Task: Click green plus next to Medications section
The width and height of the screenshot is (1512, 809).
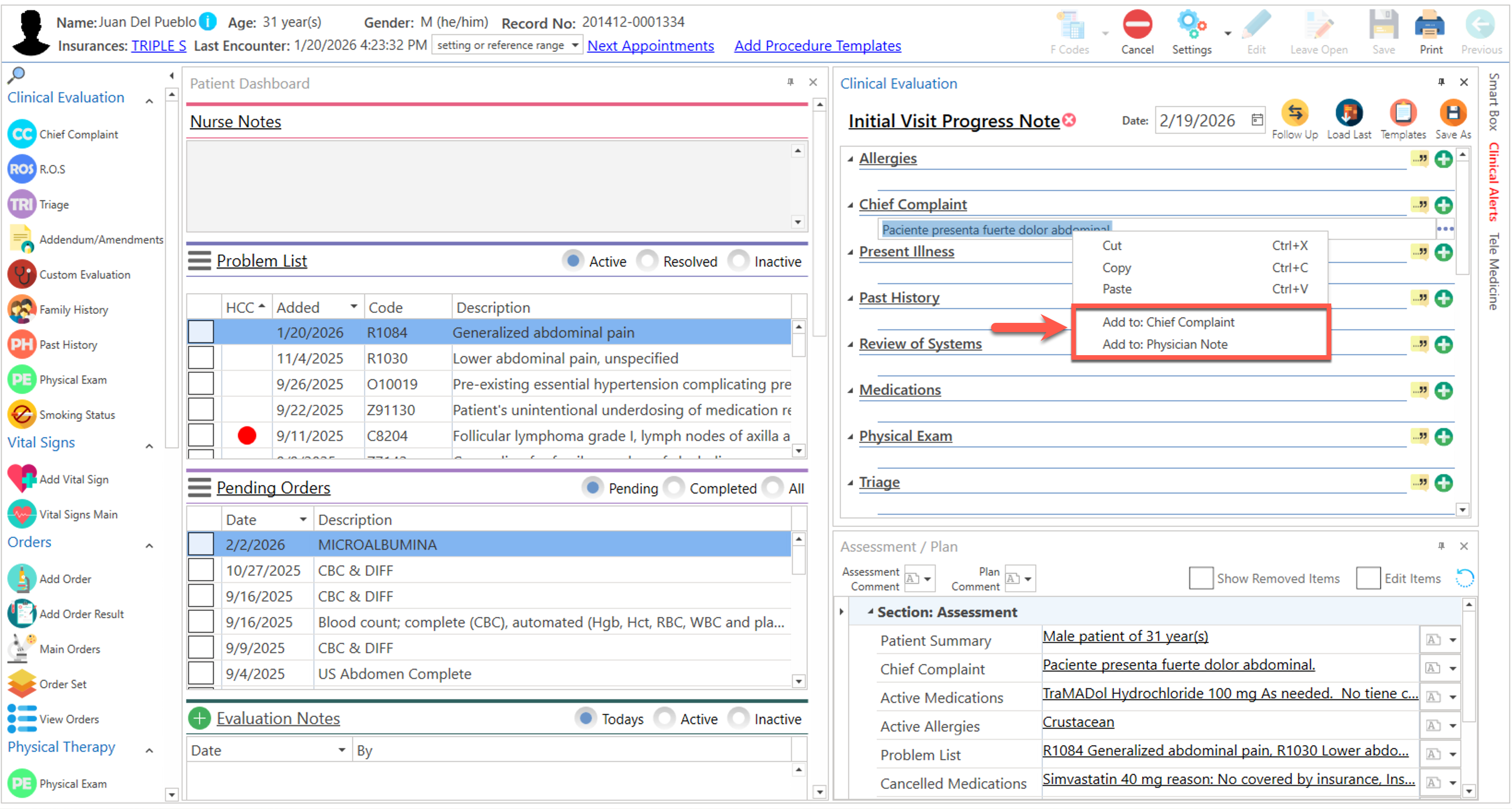Action: (1443, 390)
